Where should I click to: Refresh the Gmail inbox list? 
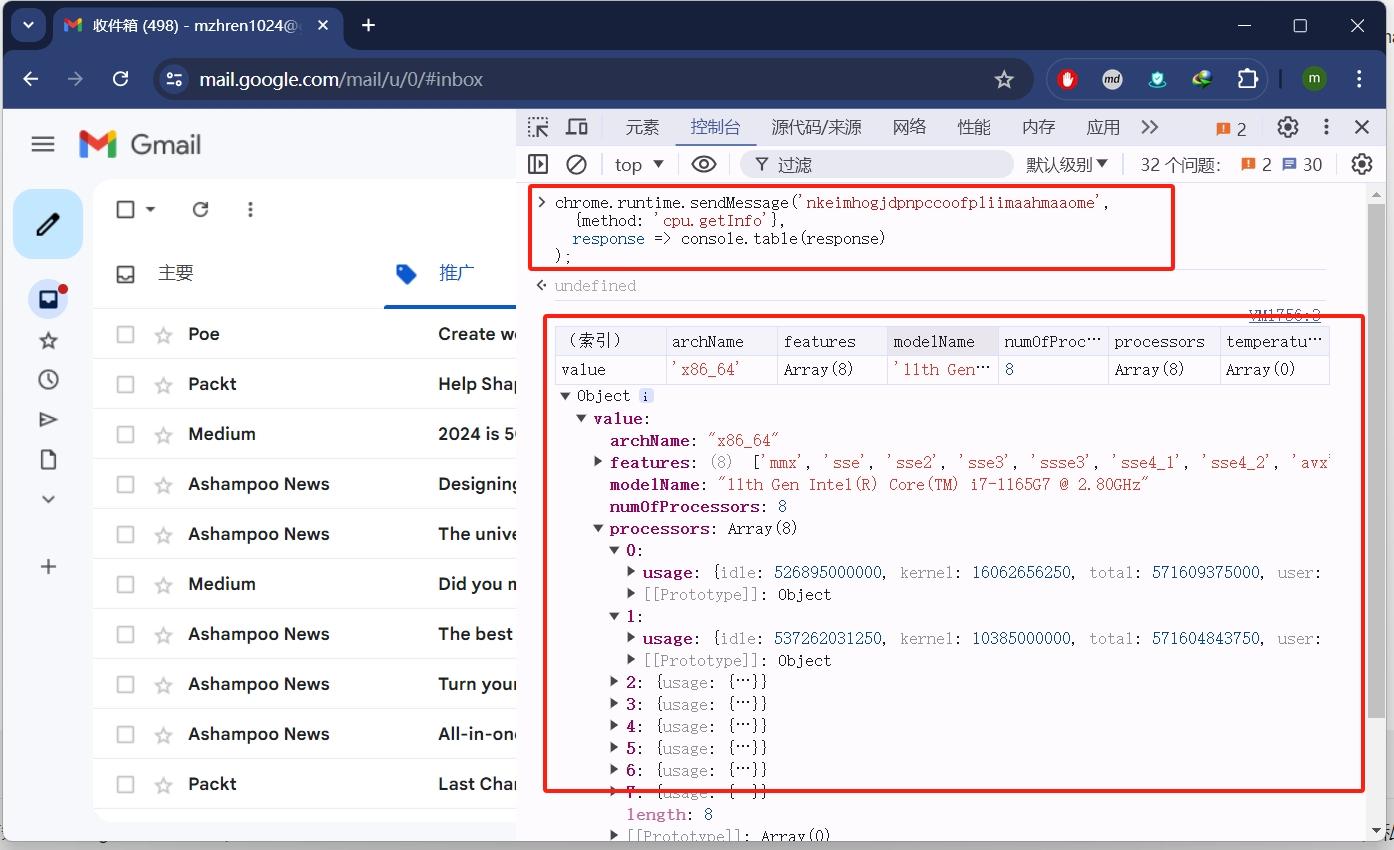tap(201, 209)
